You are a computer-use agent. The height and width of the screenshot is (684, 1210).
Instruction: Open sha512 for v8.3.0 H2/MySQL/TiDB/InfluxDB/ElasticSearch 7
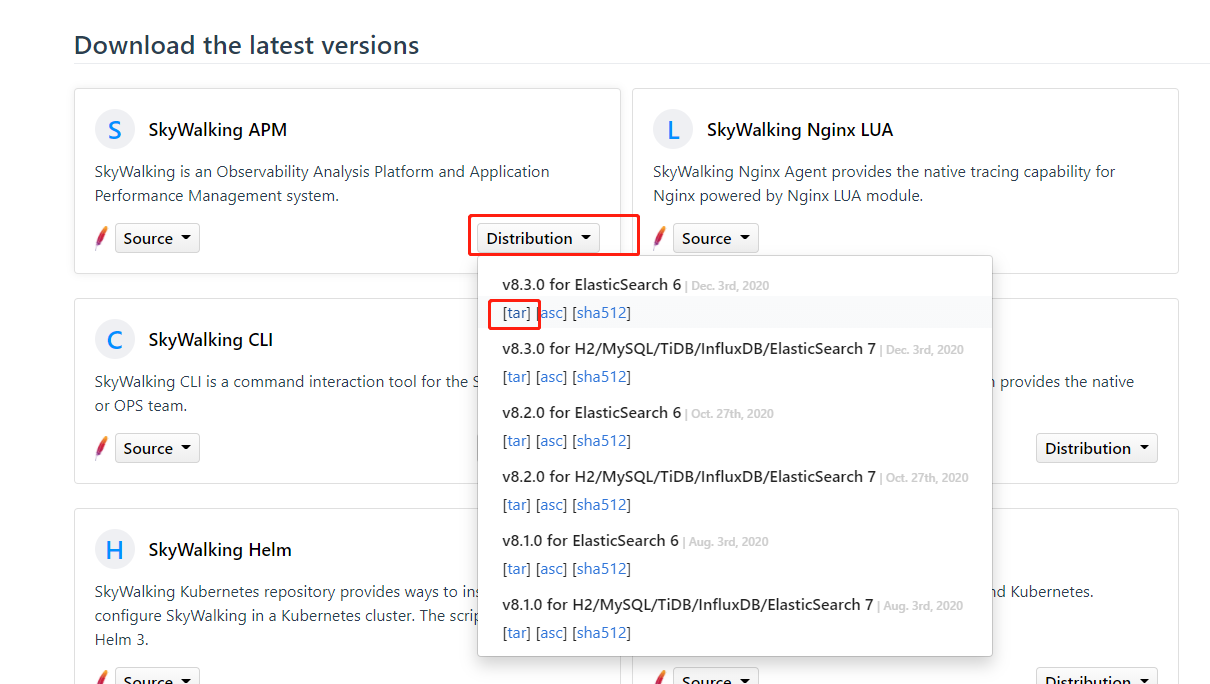pyautogui.click(x=601, y=377)
